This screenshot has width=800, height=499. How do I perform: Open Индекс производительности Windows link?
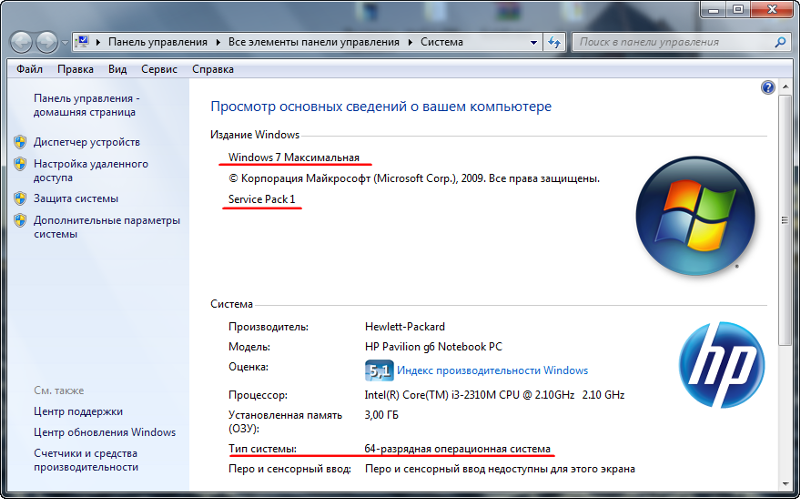pyautogui.click(x=492, y=370)
